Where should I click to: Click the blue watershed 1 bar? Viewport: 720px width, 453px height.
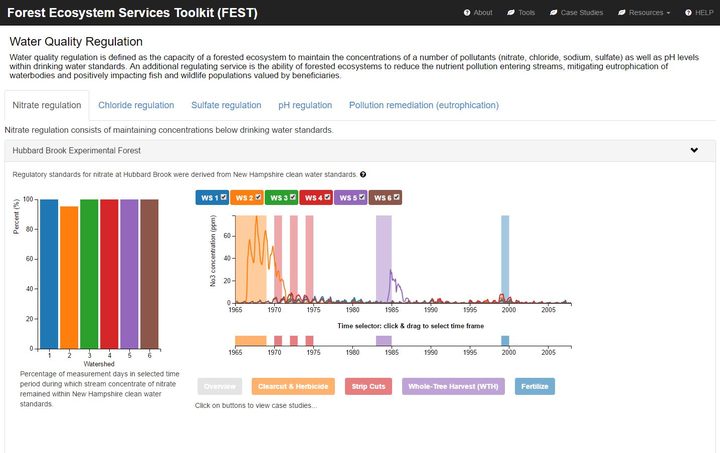click(x=49, y=274)
